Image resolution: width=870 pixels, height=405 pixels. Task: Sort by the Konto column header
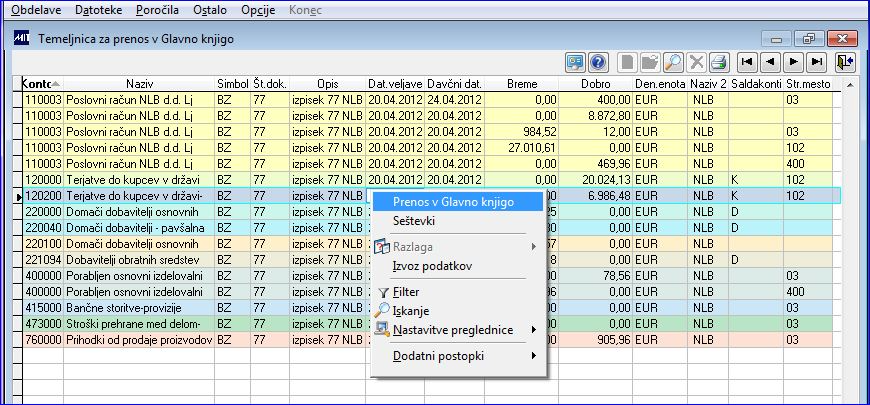click(x=42, y=84)
